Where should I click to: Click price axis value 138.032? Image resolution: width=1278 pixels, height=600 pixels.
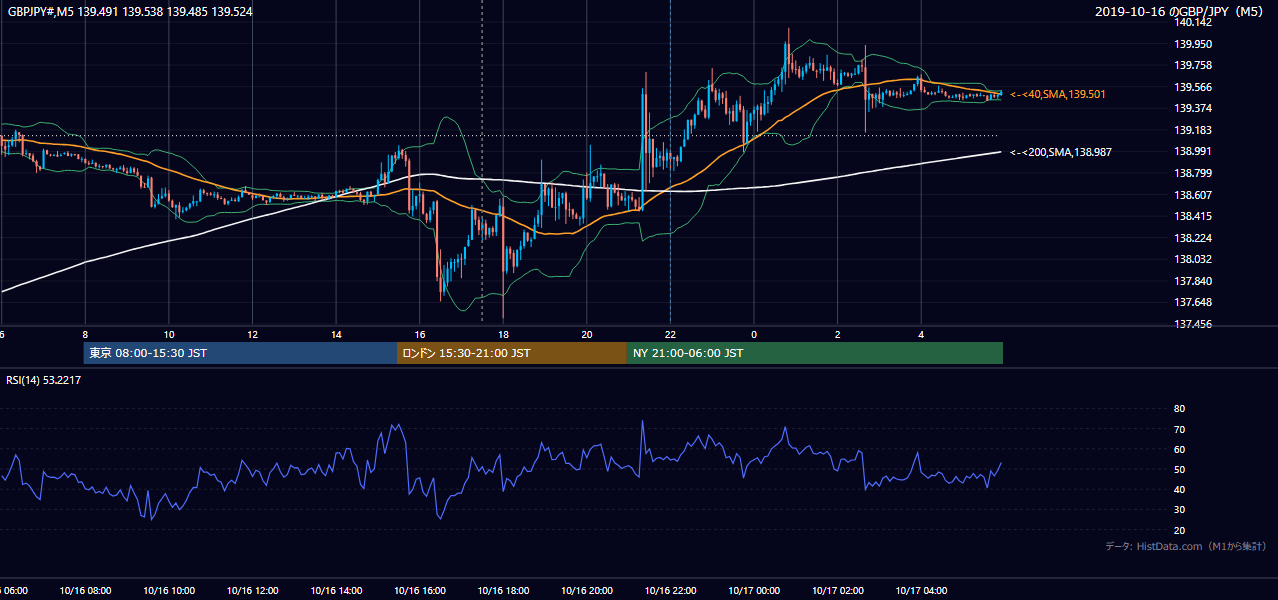coord(1195,259)
